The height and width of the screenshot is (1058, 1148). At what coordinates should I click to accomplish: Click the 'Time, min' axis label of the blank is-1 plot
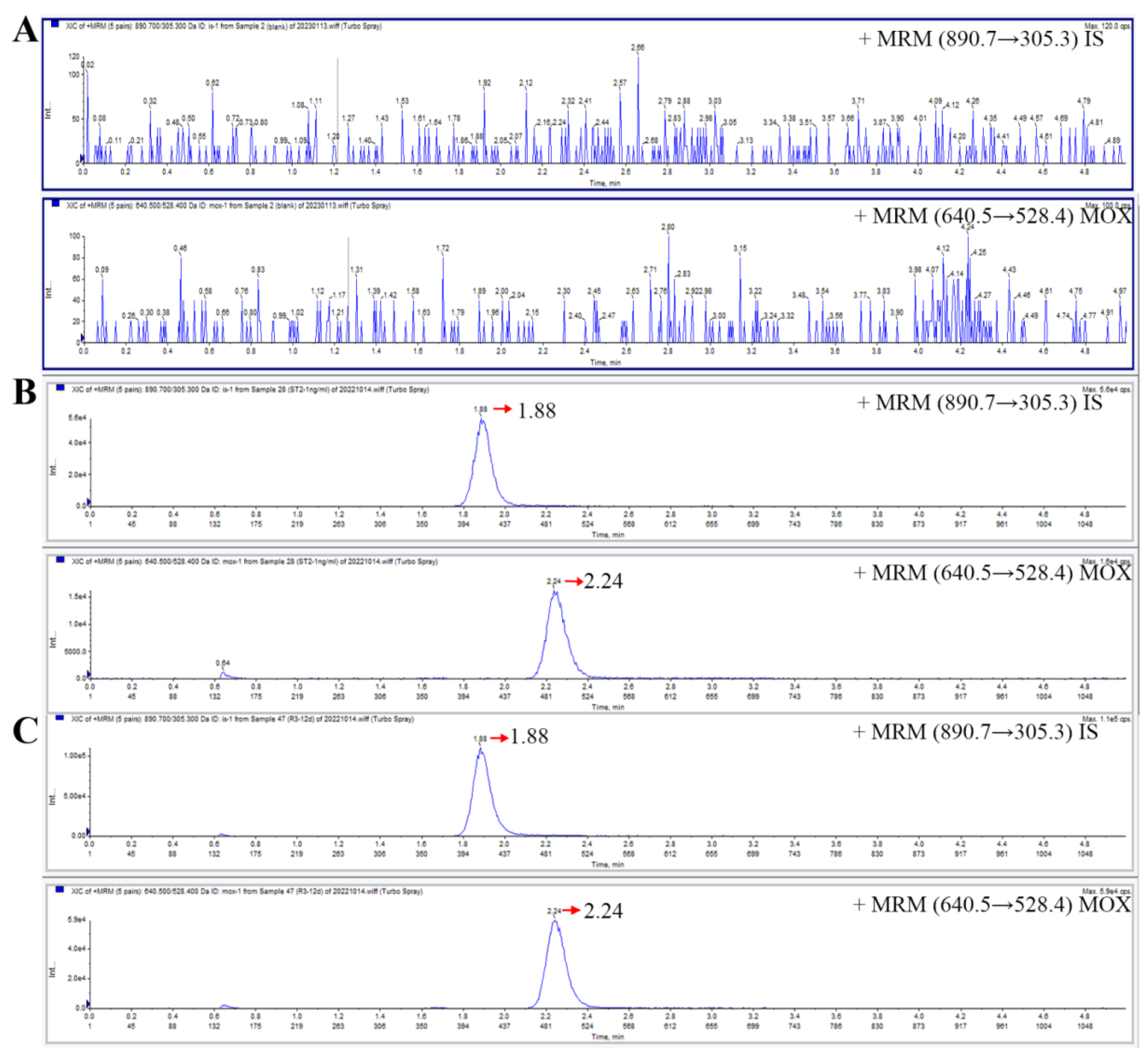pyautogui.click(x=605, y=183)
